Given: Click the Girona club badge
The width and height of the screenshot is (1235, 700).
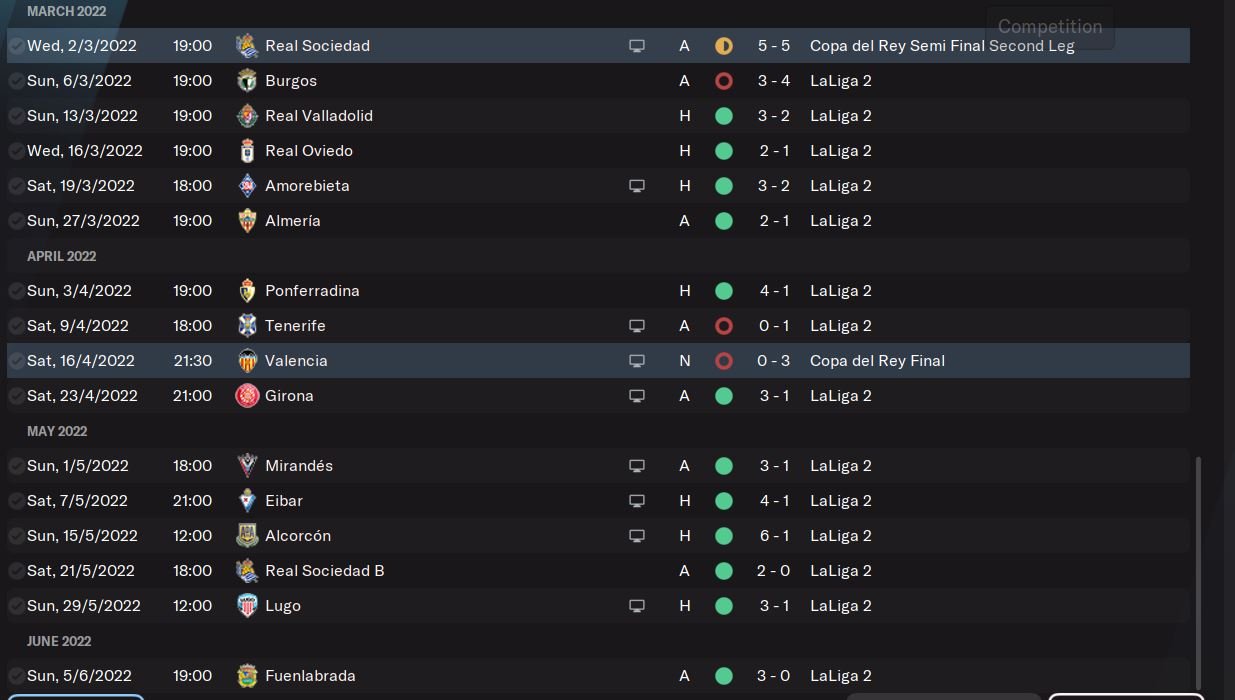Looking at the screenshot, I should pyautogui.click(x=247, y=396).
